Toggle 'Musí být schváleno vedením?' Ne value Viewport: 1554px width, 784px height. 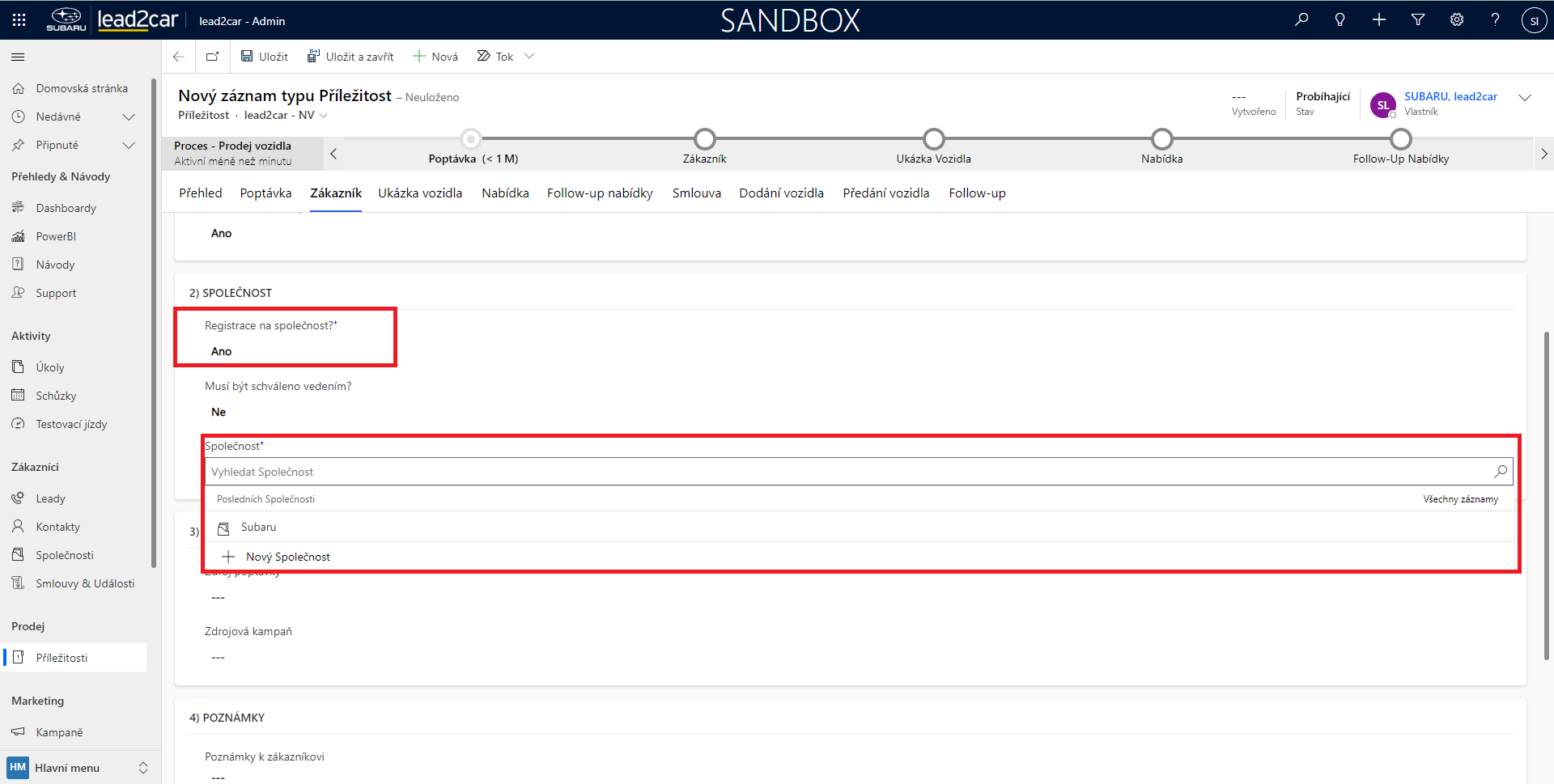[219, 412]
